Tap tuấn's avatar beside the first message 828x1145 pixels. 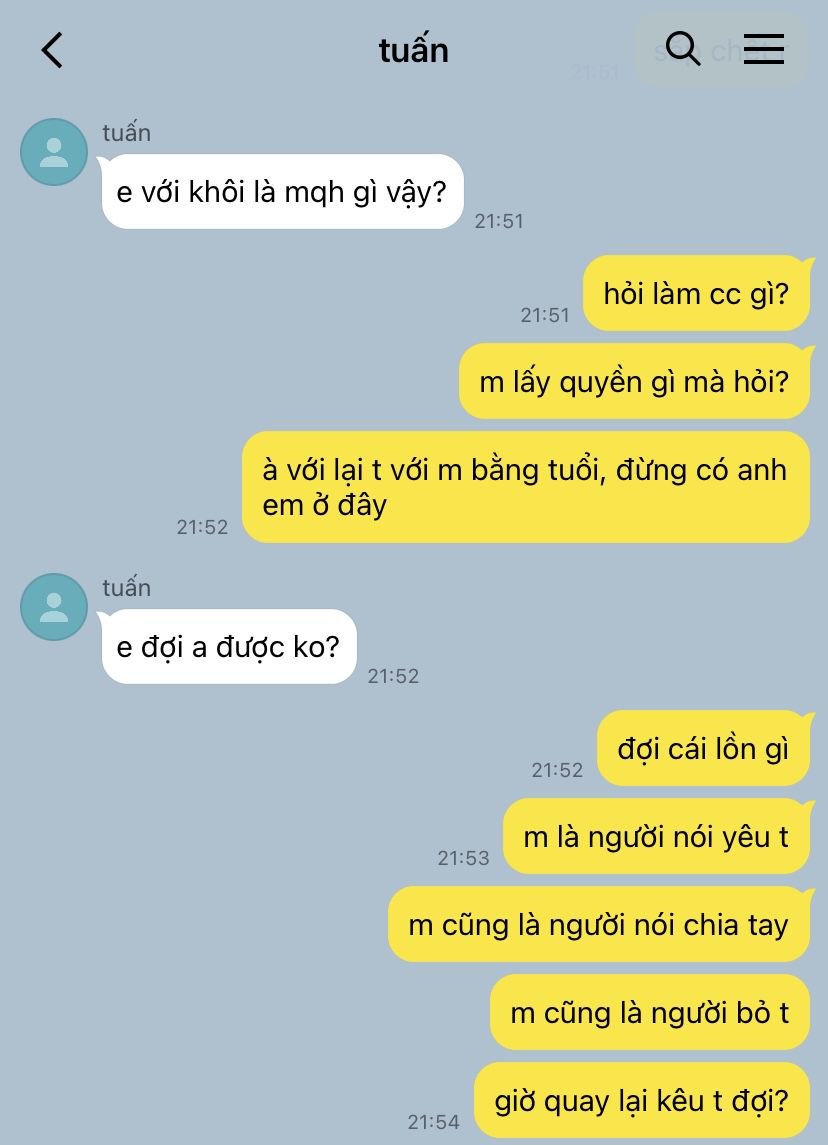pyautogui.click(x=54, y=152)
